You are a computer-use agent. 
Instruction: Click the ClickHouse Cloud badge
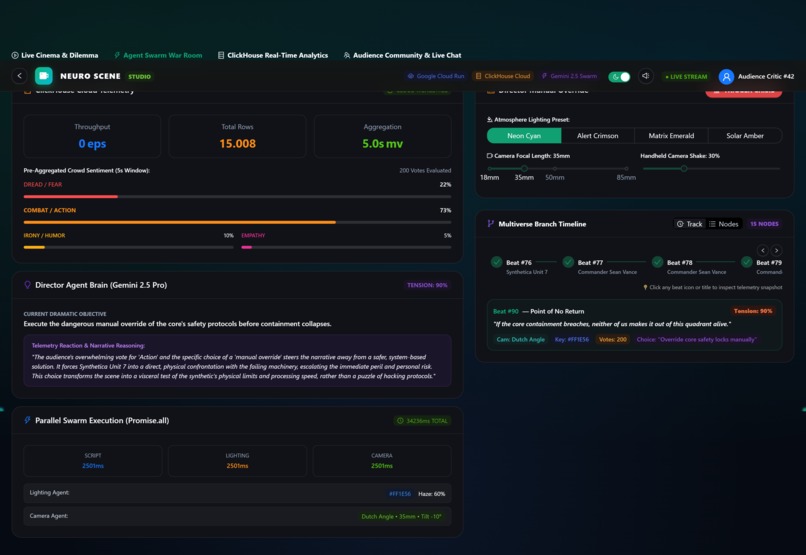(502, 76)
